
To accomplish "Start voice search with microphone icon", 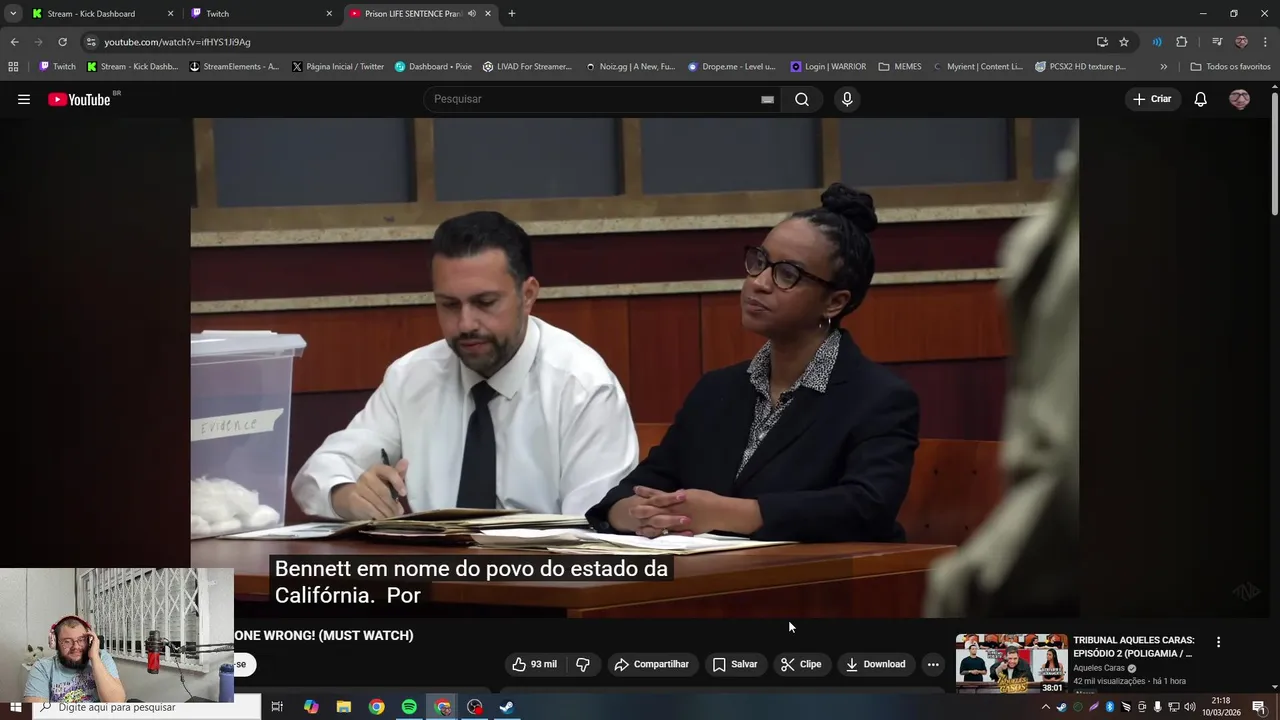I will tap(847, 99).
